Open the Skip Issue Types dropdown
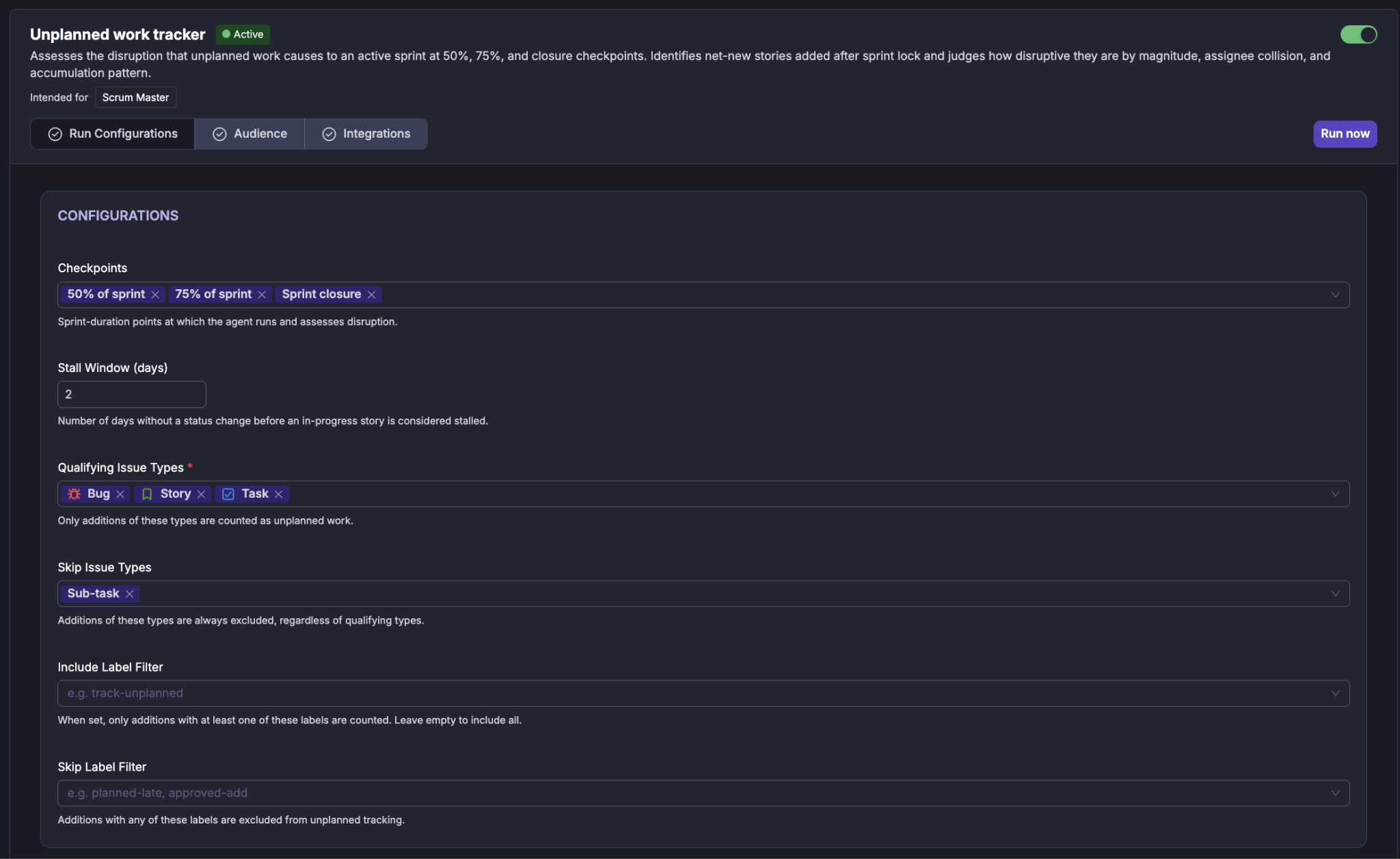Viewport: 1400px width, 859px height. point(1335,594)
